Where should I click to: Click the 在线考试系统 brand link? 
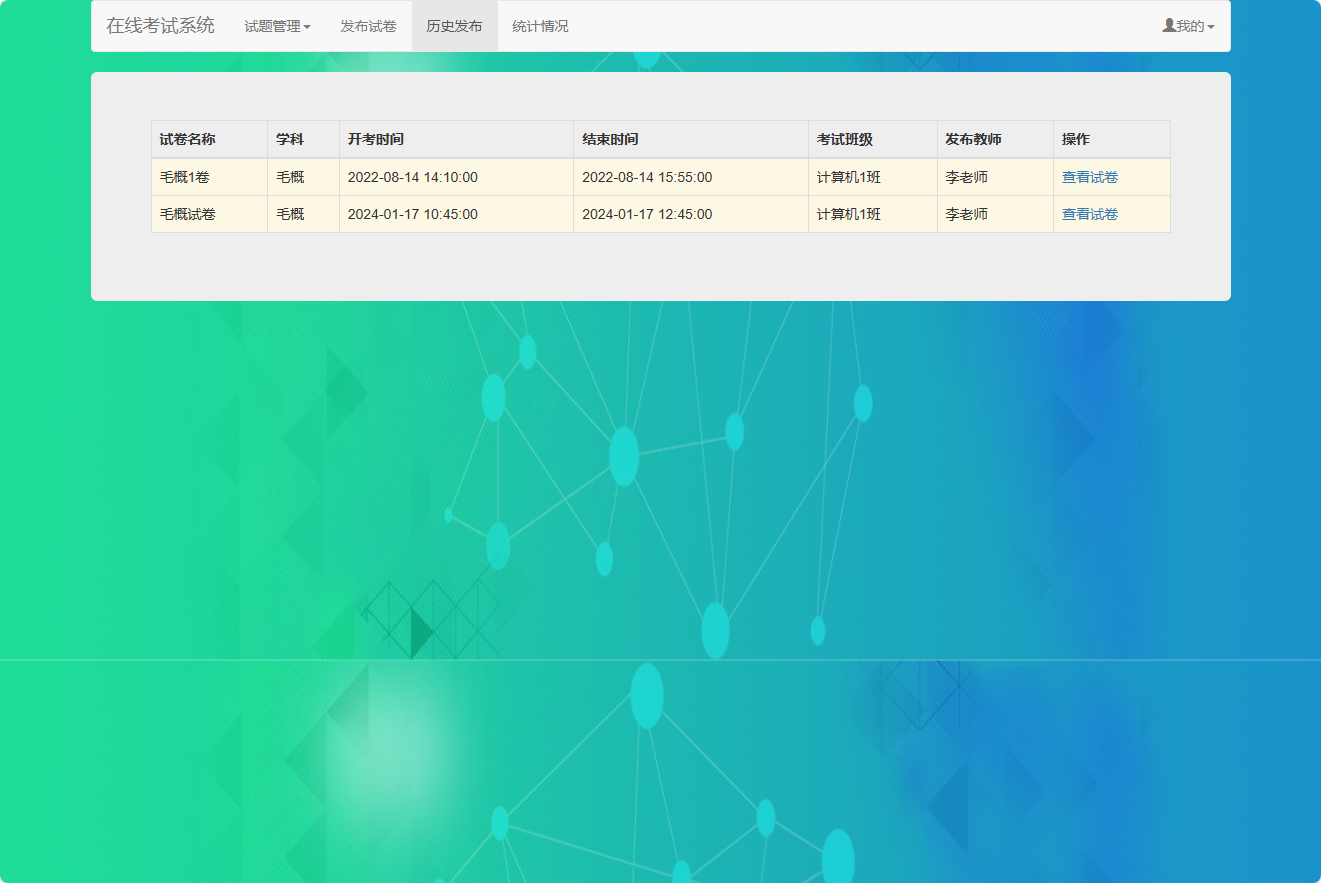pos(160,26)
